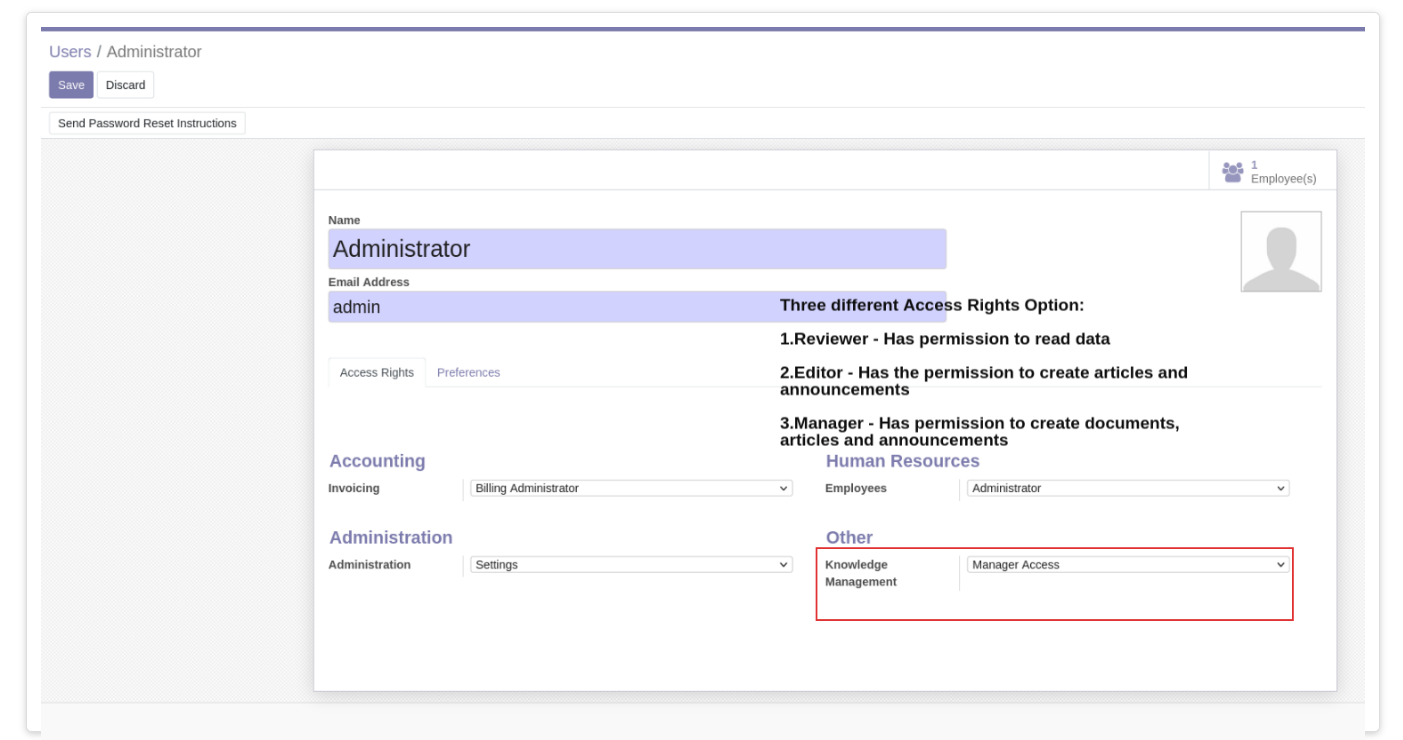Expand the Administration Settings dropdown
The width and height of the screenshot is (1403, 740).
click(632, 565)
